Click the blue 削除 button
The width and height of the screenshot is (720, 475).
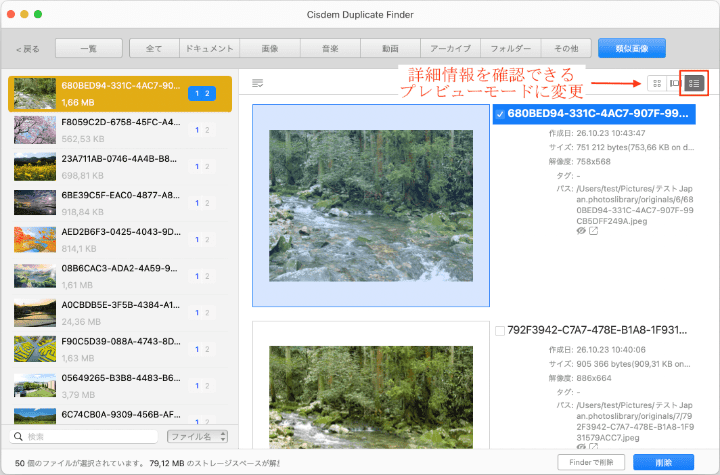click(x=664, y=462)
